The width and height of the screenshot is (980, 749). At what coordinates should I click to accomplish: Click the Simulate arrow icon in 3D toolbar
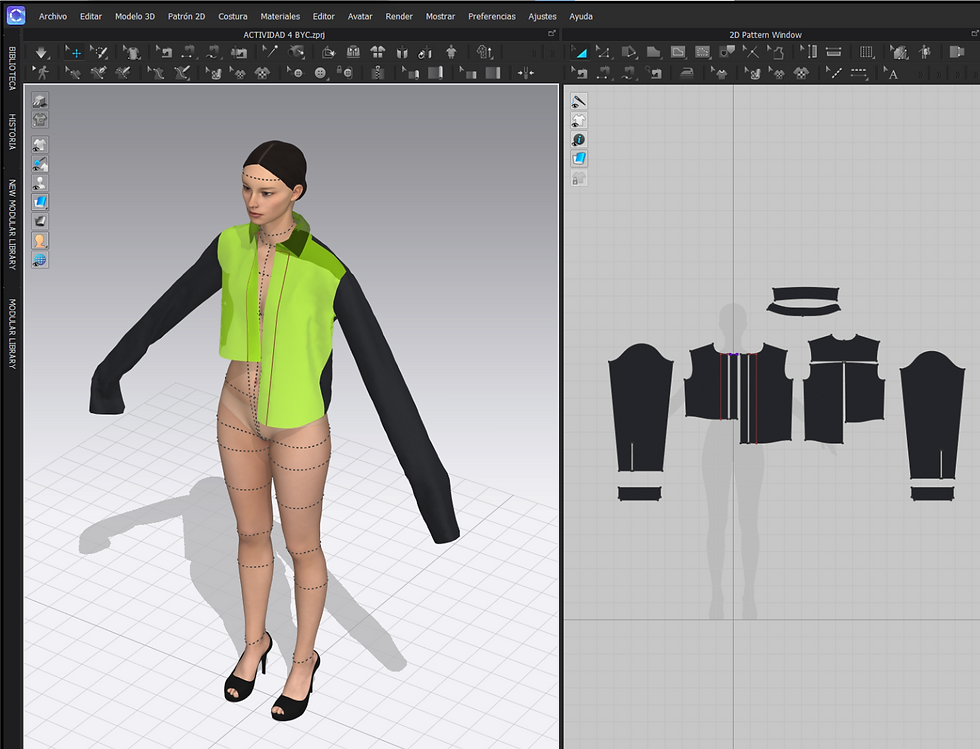41,52
